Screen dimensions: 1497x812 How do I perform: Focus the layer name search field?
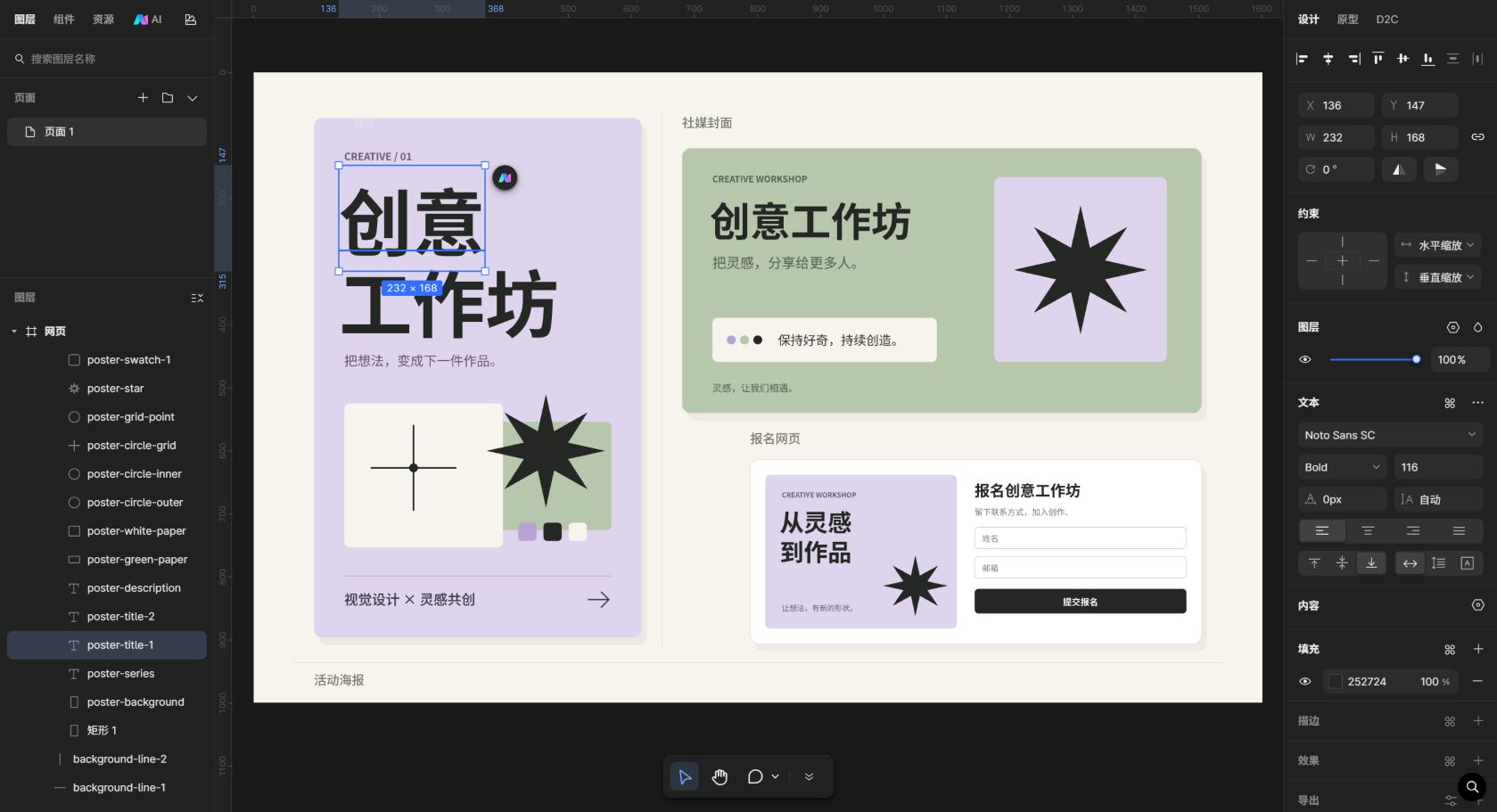point(107,59)
